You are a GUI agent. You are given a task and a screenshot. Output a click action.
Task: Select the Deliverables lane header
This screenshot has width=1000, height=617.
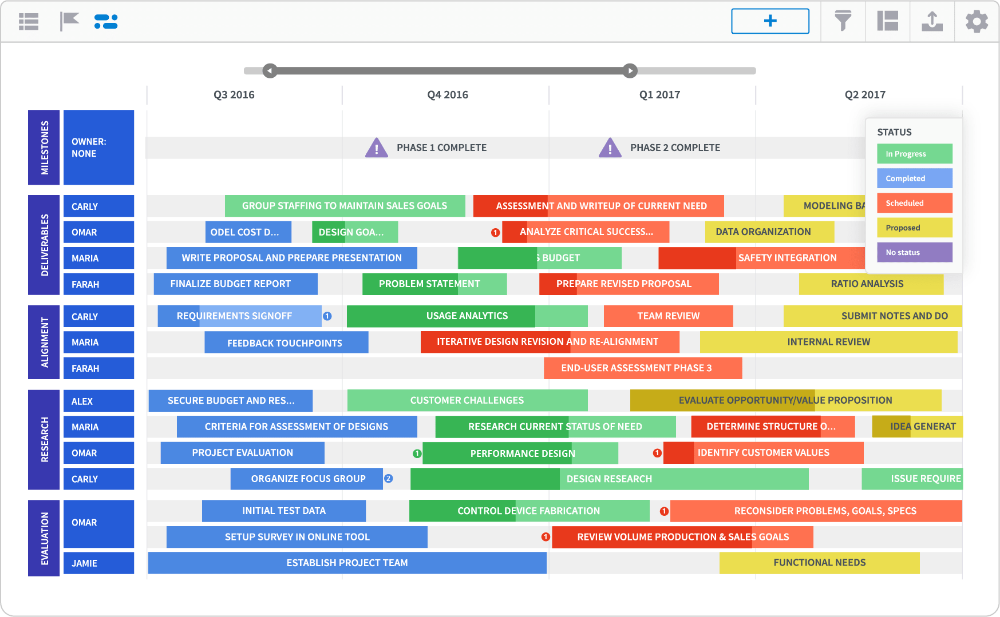click(x=44, y=245)
